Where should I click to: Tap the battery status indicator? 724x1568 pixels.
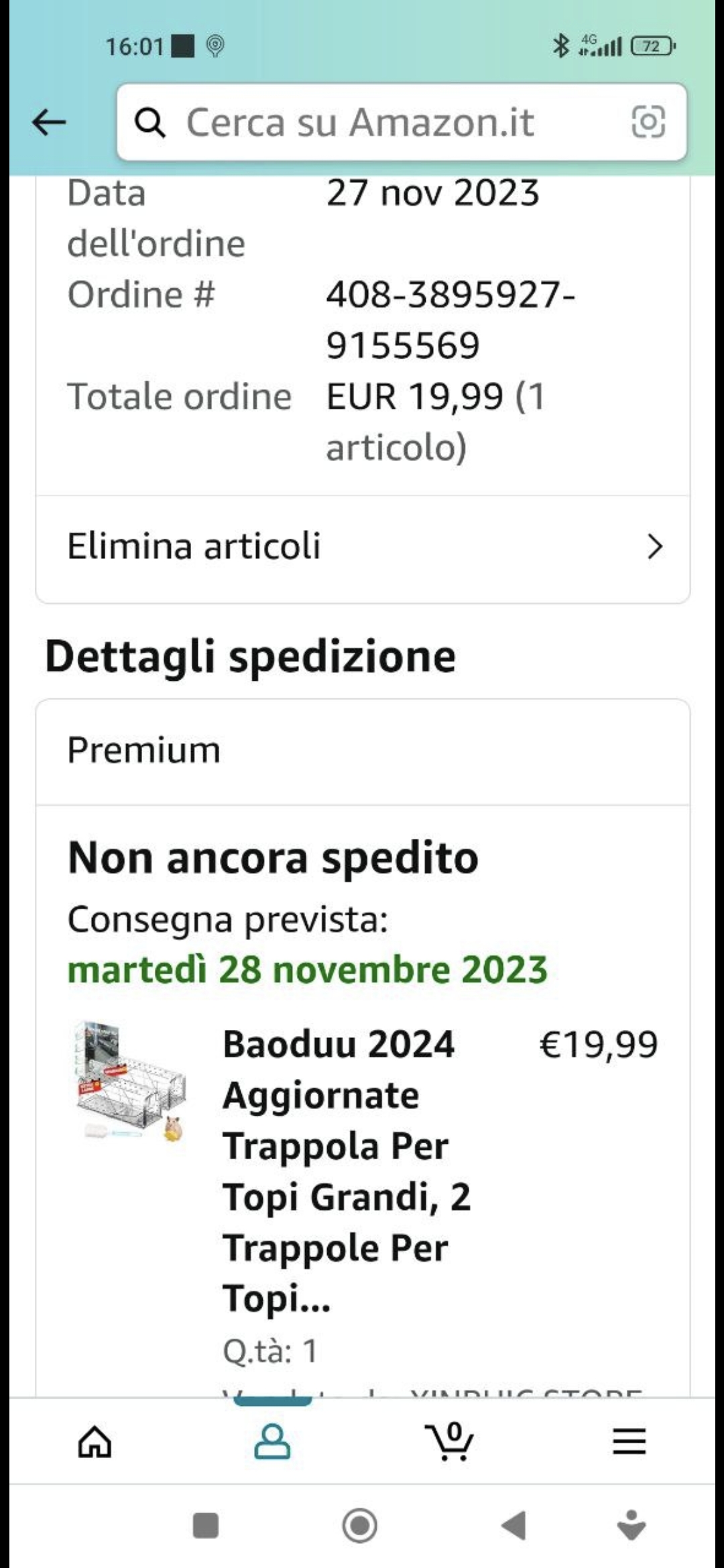coord(652,46)
